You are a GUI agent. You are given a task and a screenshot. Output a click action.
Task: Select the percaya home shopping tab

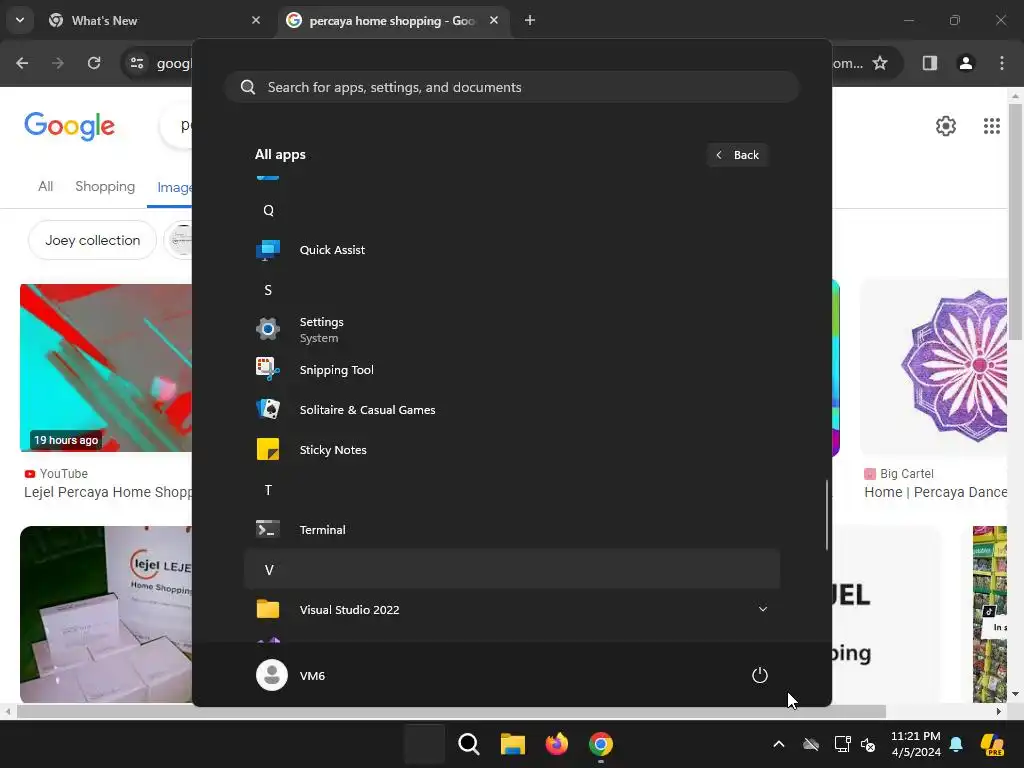tap(392, 21)
